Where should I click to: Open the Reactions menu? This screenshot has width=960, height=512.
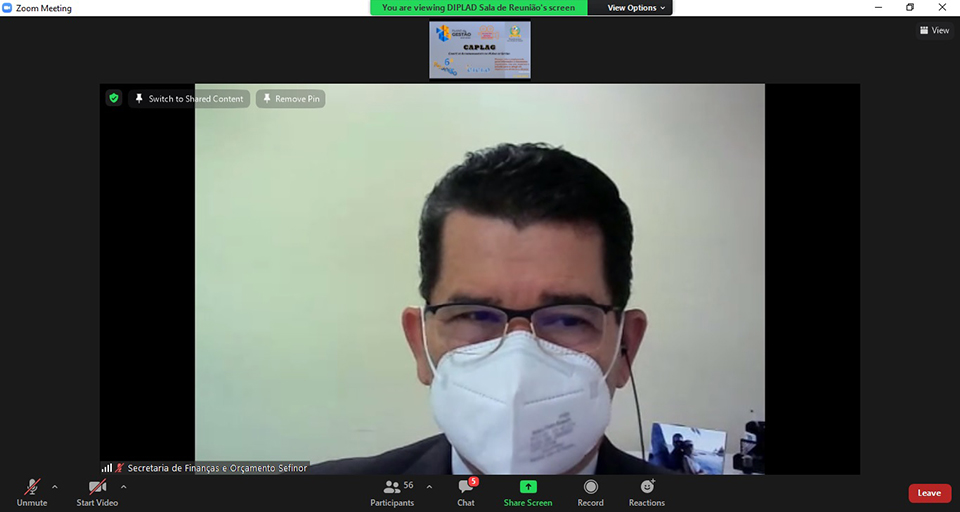647,487
